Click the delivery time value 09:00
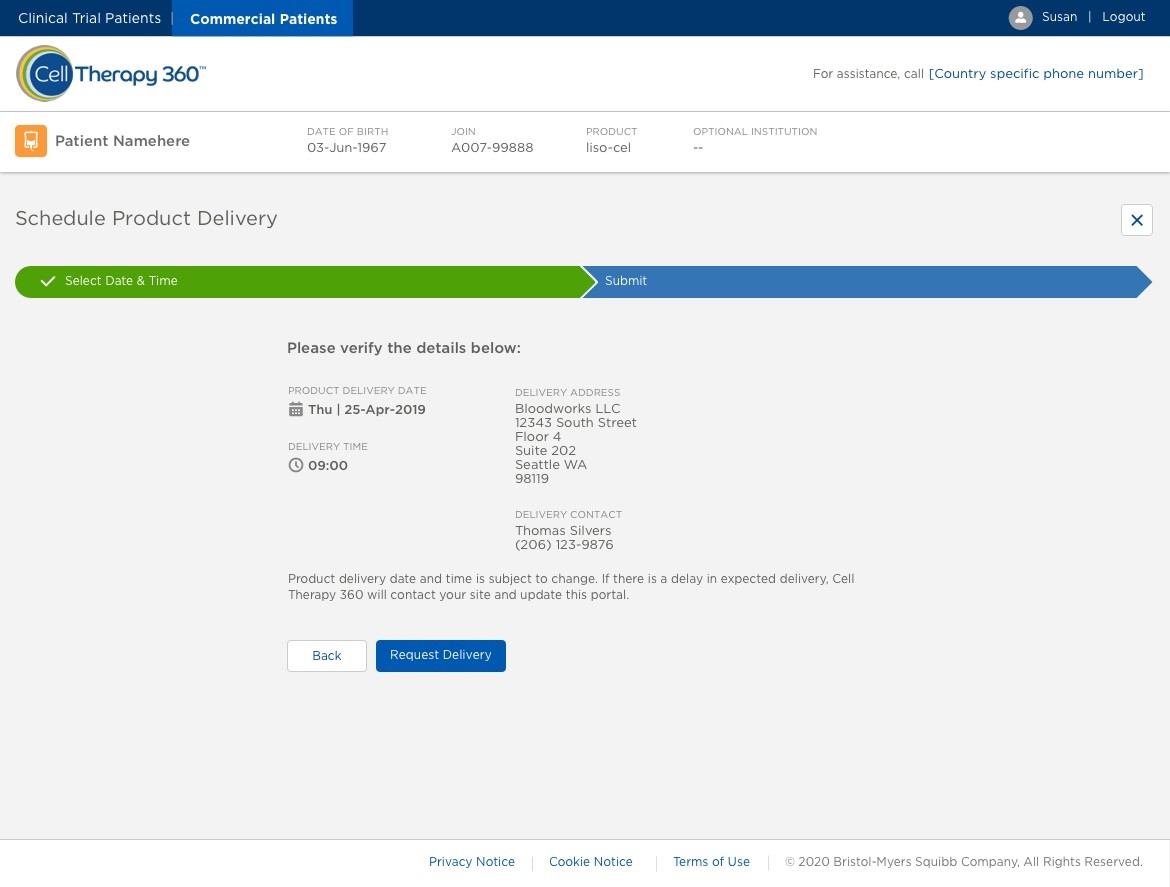The width and height of the screenshot is (1170, 887). point(328,466)
